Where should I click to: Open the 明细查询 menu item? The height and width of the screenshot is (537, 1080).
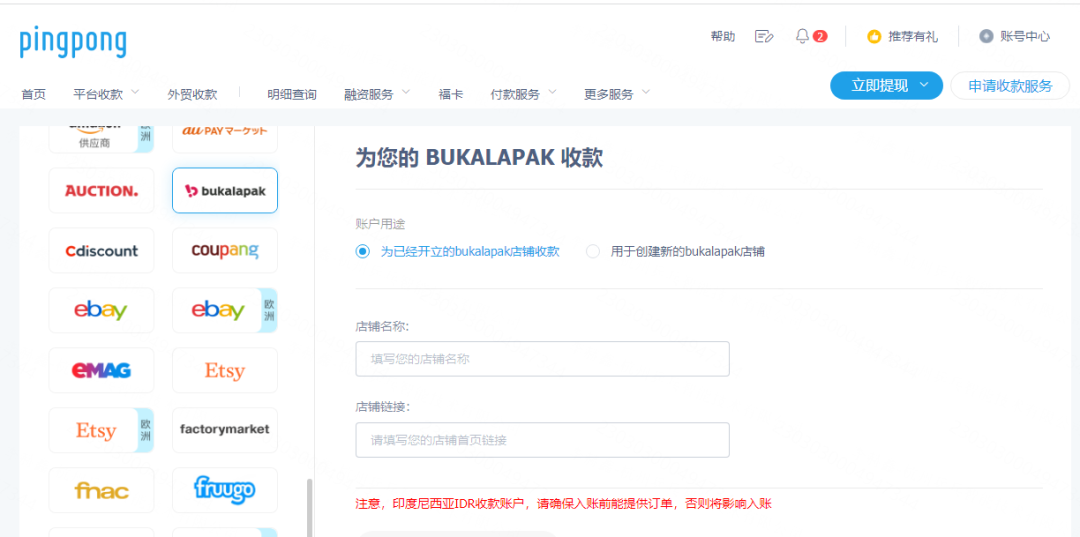[x=292, y=94]
